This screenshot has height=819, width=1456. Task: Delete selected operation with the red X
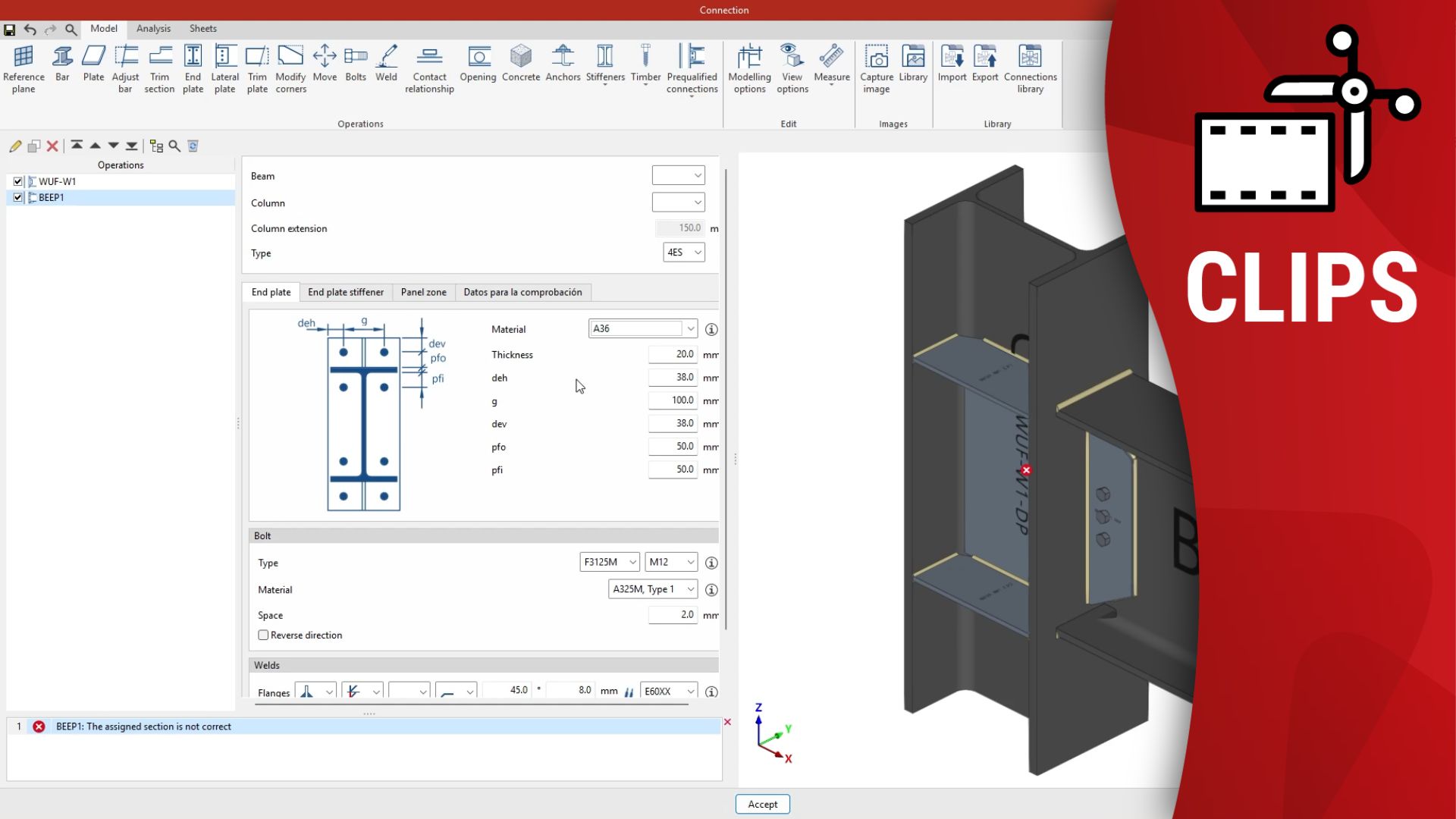point(52,146)
